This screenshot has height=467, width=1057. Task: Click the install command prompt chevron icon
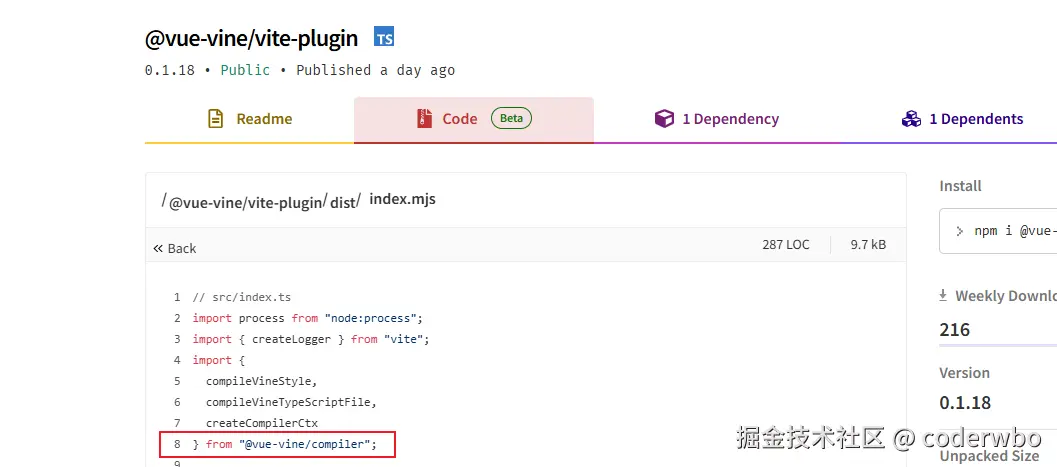coord(959,231)
